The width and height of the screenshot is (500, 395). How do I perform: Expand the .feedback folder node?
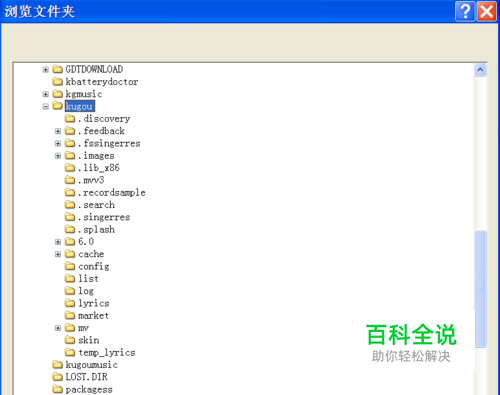tap(58, 131)
